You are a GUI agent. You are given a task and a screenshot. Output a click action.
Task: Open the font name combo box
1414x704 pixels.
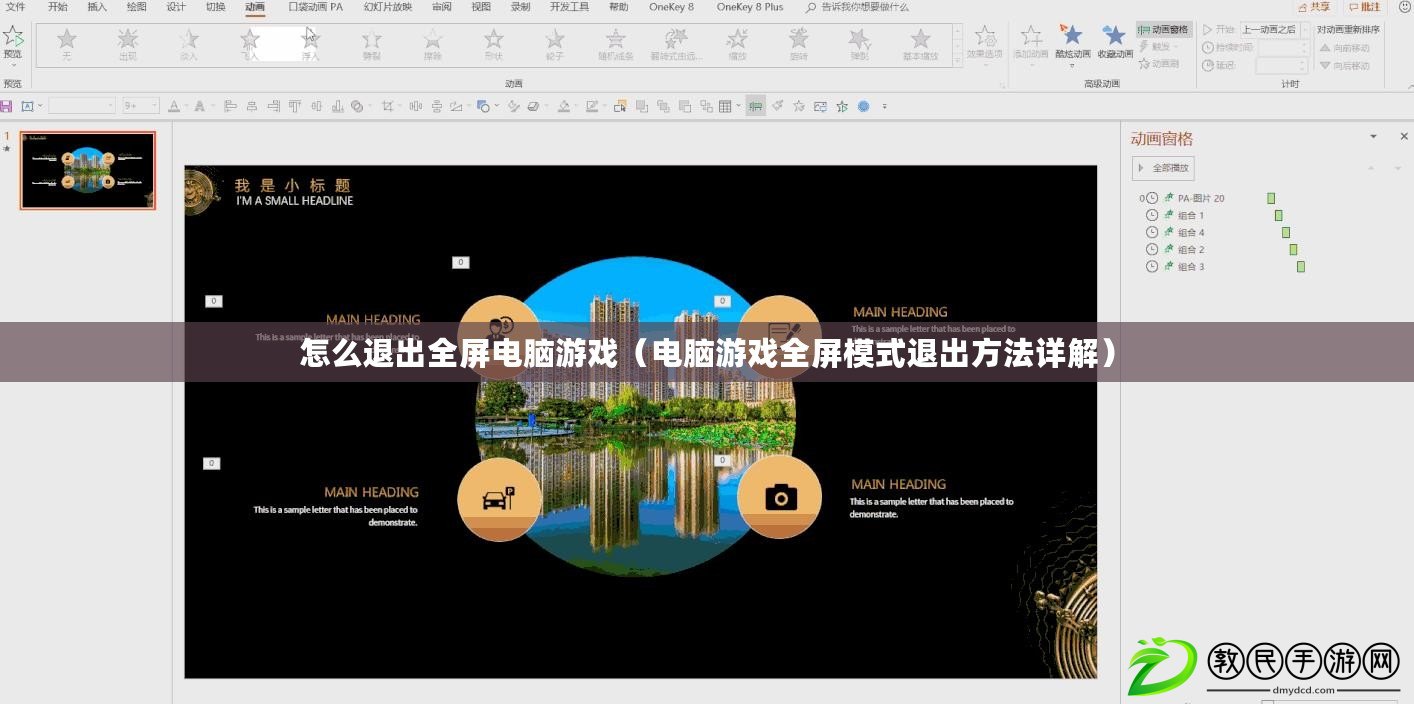[x=82, y=106]
